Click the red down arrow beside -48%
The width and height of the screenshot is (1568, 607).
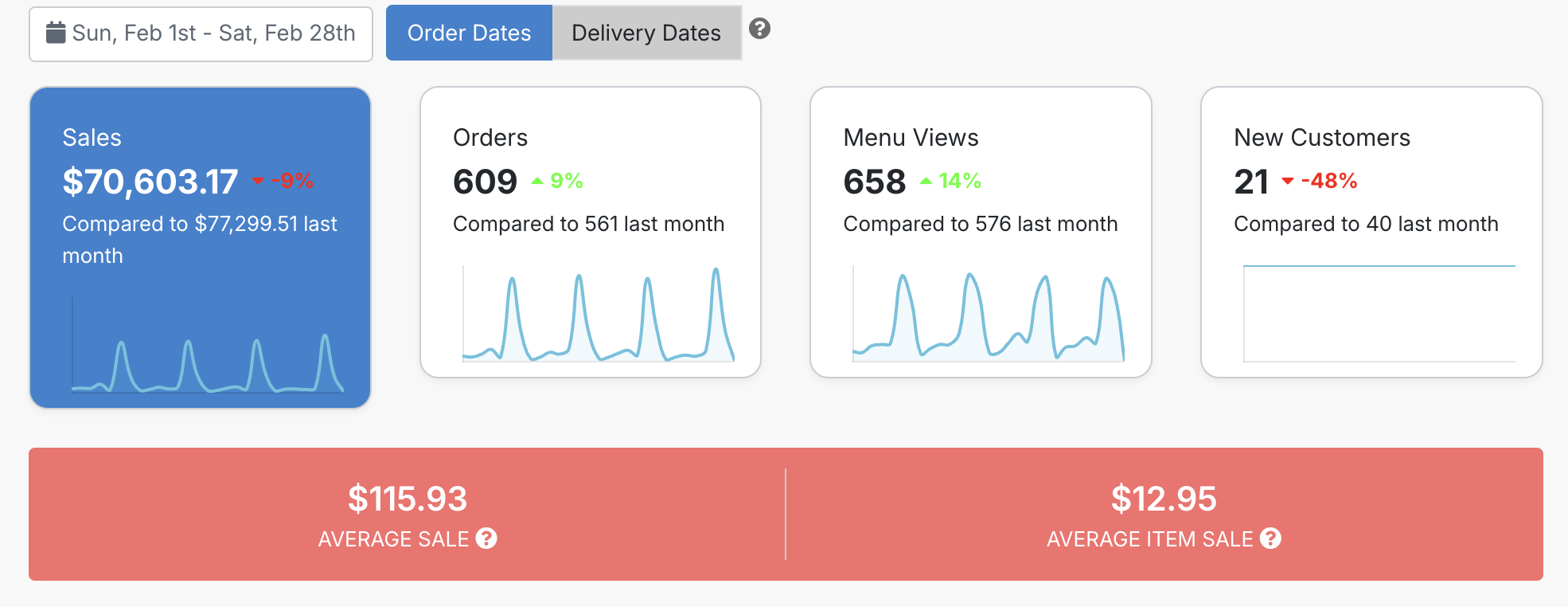[x=1287, y=181]
